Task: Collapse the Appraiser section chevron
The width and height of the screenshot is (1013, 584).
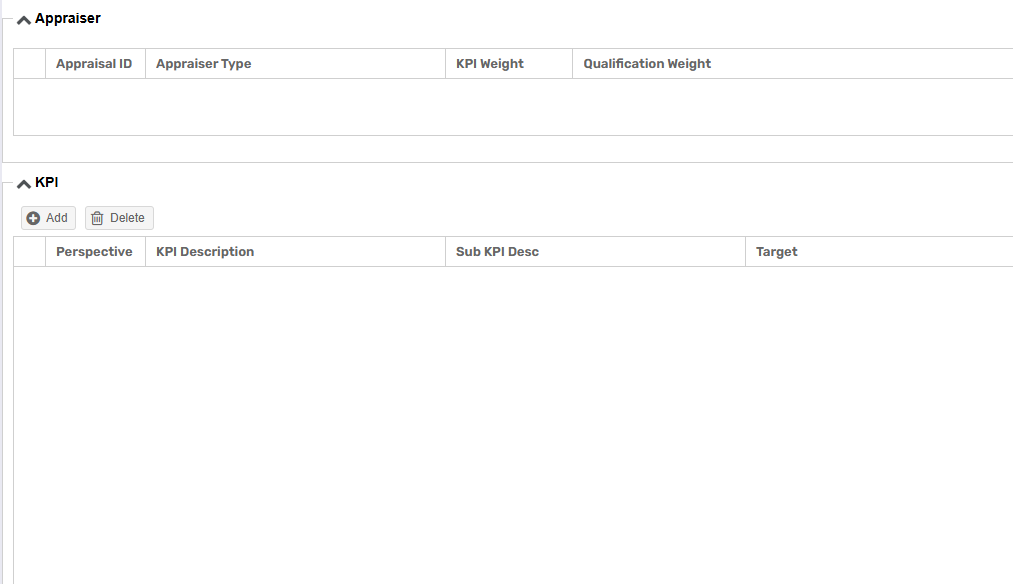Action: click(x=24, y=20)
